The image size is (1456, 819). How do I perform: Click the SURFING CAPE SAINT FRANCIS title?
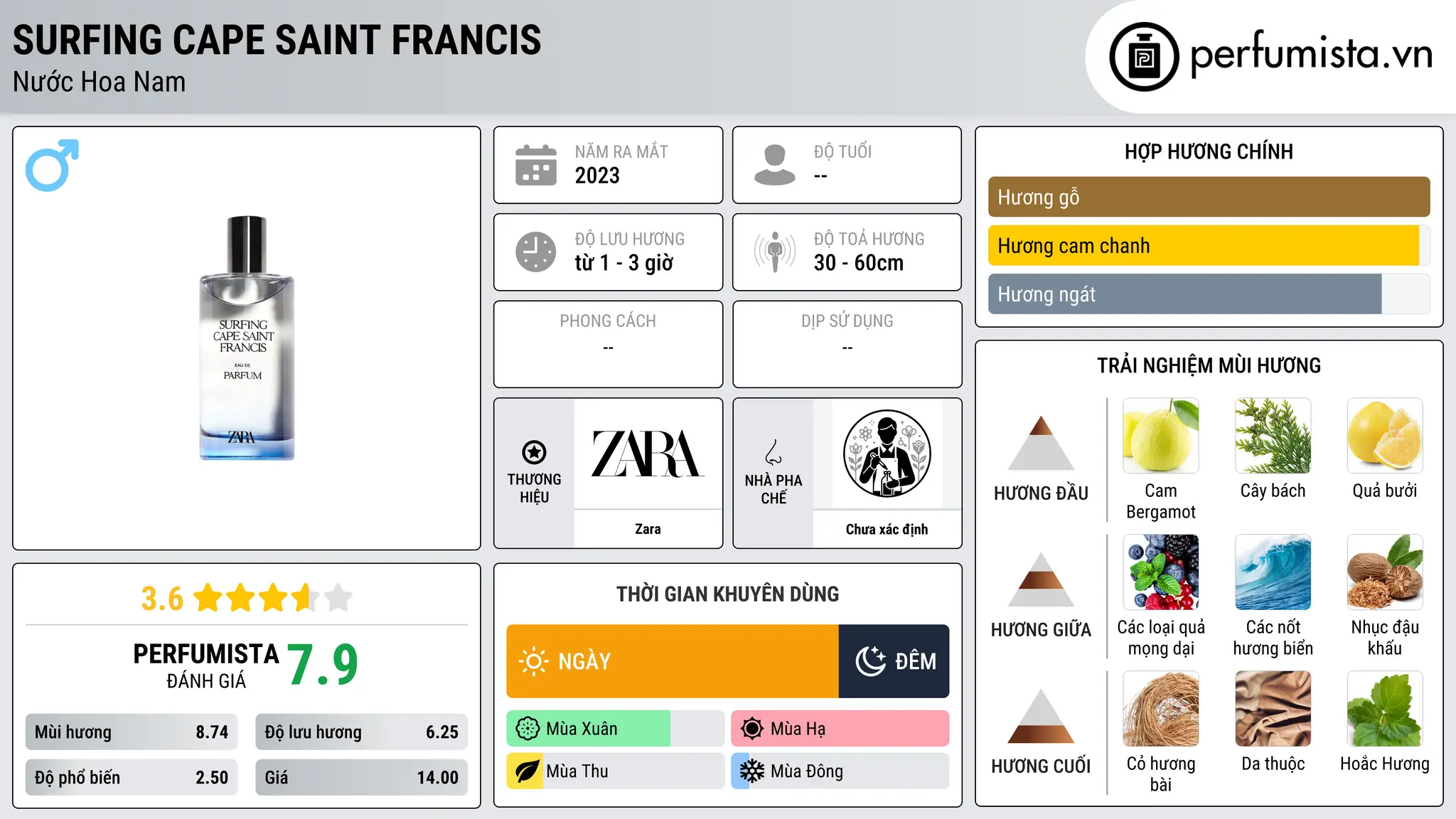point(277,40)
